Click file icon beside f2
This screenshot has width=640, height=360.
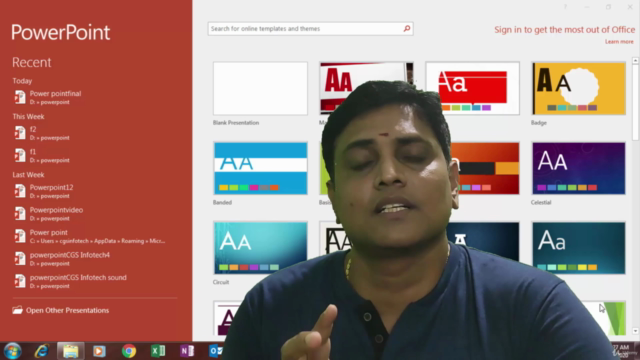[20, 133]
